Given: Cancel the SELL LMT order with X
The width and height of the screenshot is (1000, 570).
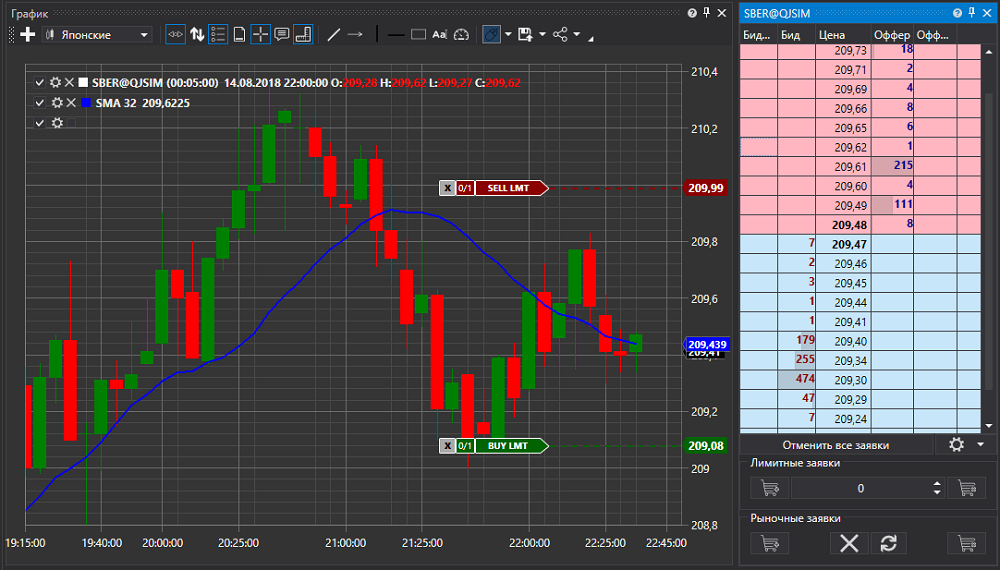Looking at the screenshot, I should click(448, 188).
